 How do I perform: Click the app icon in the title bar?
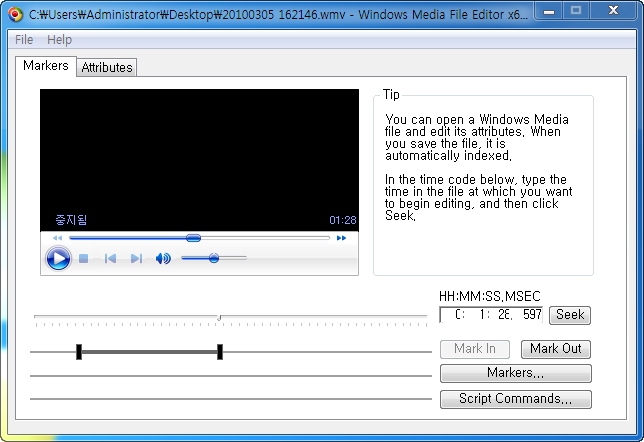15,14
